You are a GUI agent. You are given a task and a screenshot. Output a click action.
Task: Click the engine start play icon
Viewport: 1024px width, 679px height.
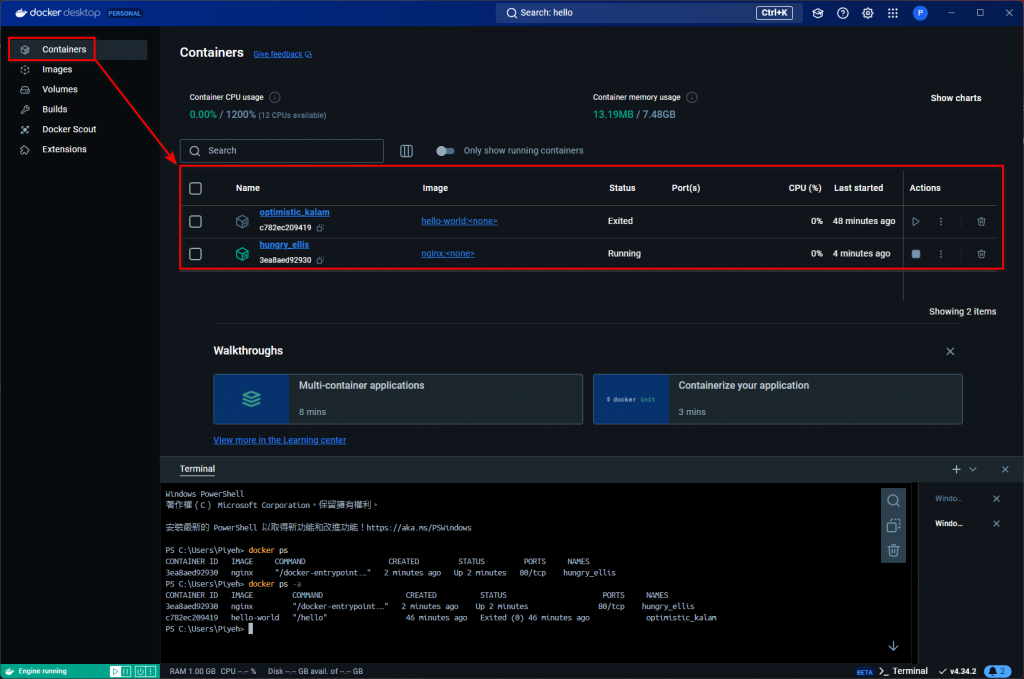click(x=116, y=671)
